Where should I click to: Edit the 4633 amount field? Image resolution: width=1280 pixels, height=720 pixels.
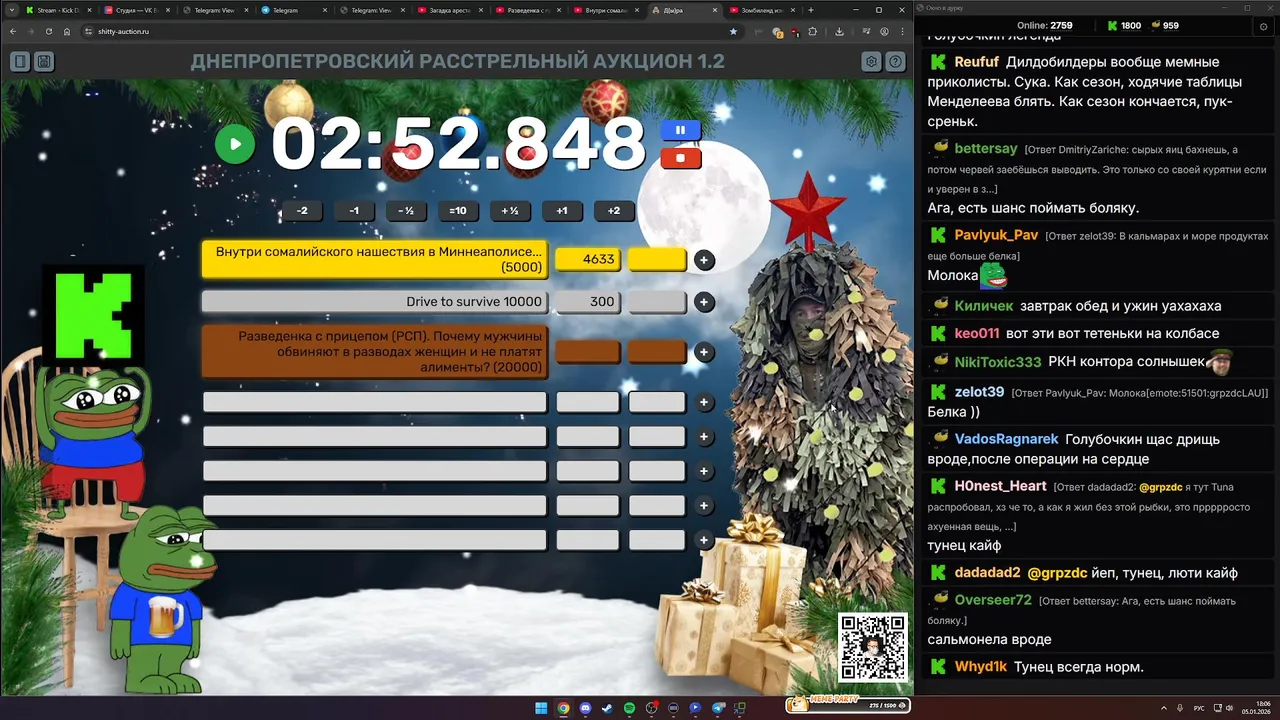coord(587,259)
